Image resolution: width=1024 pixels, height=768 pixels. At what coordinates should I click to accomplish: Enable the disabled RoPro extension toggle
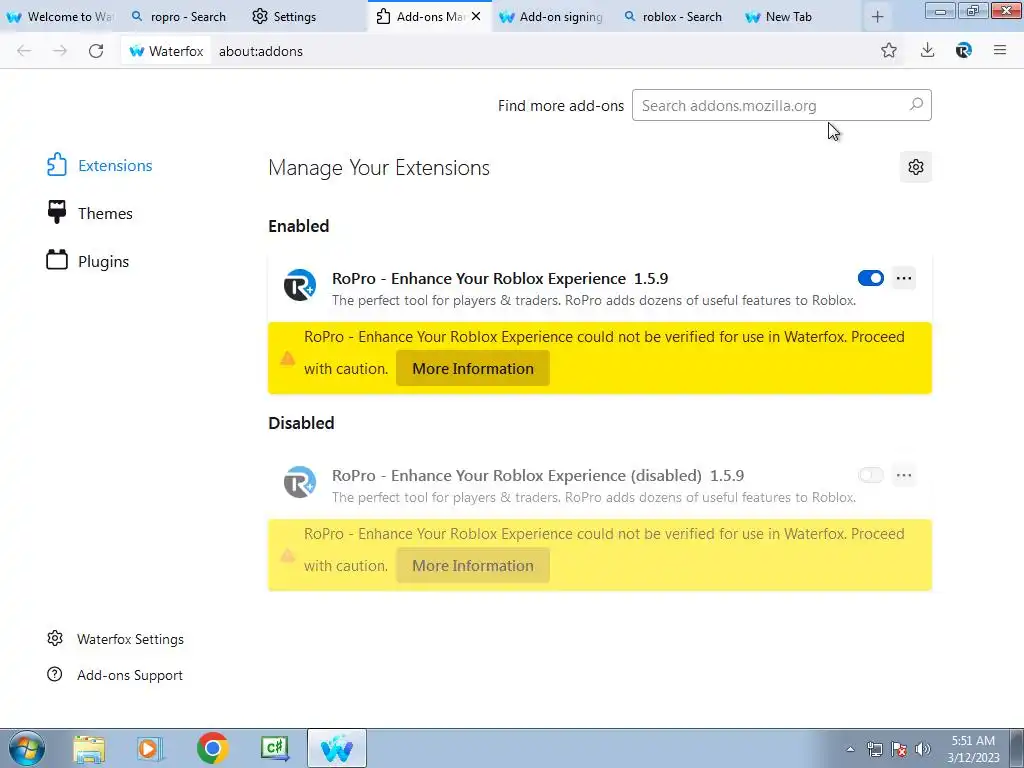[871, 475]
